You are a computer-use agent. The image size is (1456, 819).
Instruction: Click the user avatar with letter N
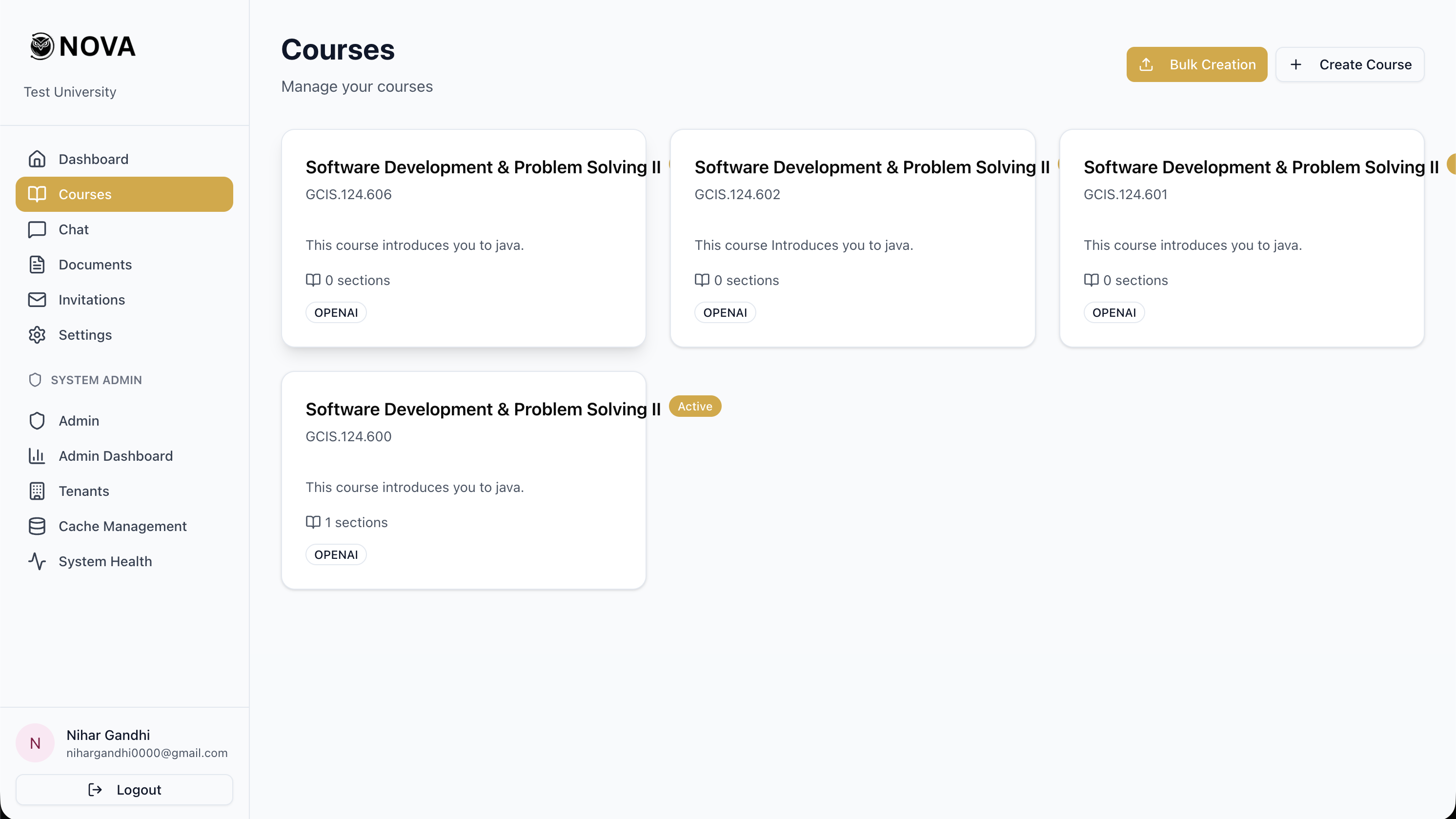35,743
